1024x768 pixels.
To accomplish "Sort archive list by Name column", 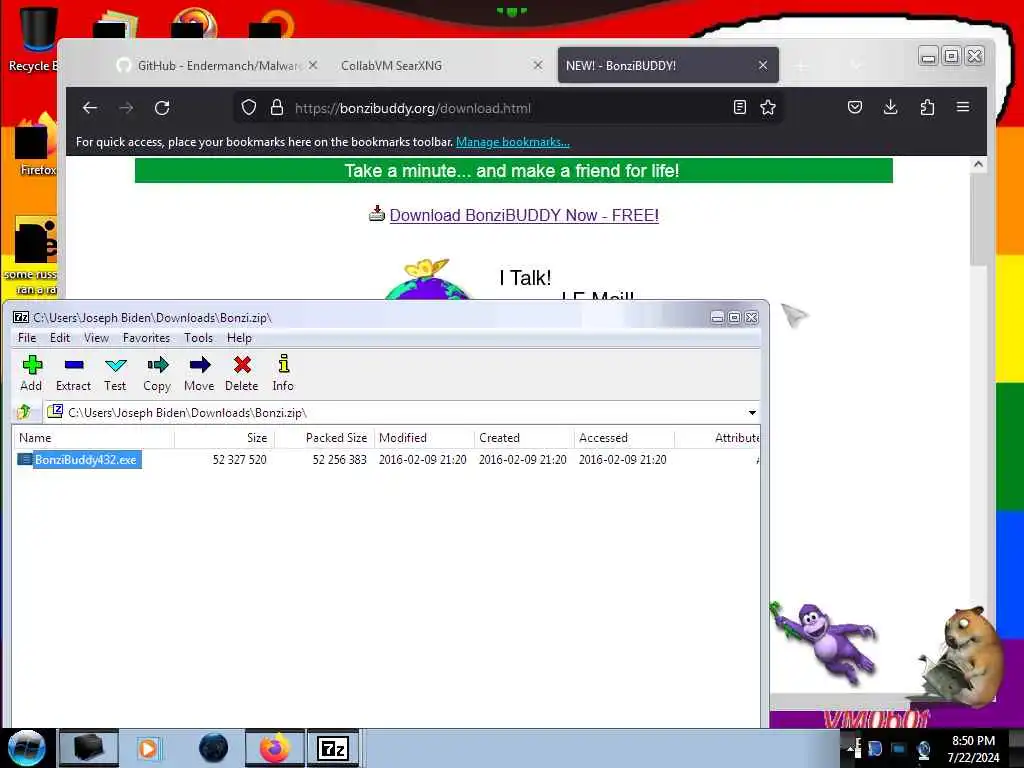I will [x=93, y=438].
